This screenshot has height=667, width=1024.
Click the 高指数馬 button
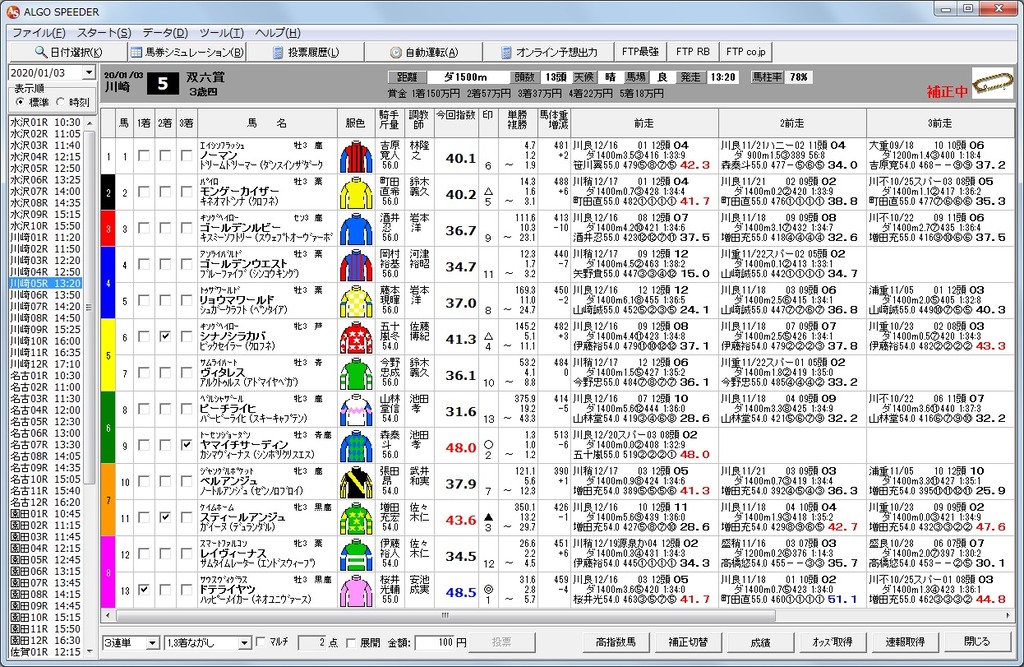tap(616, 642)
